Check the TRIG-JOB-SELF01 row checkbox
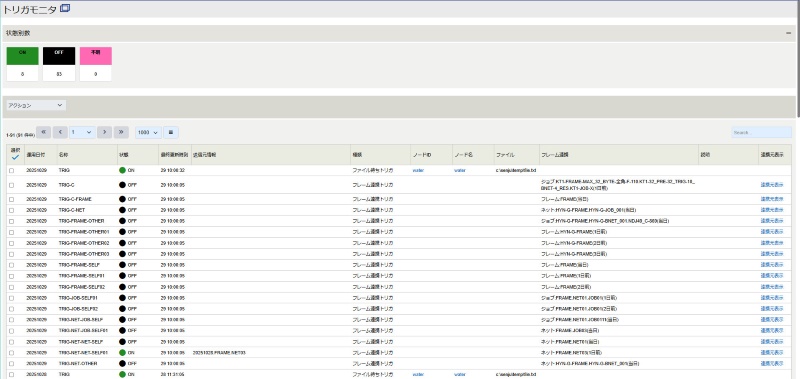 point(12,297)
